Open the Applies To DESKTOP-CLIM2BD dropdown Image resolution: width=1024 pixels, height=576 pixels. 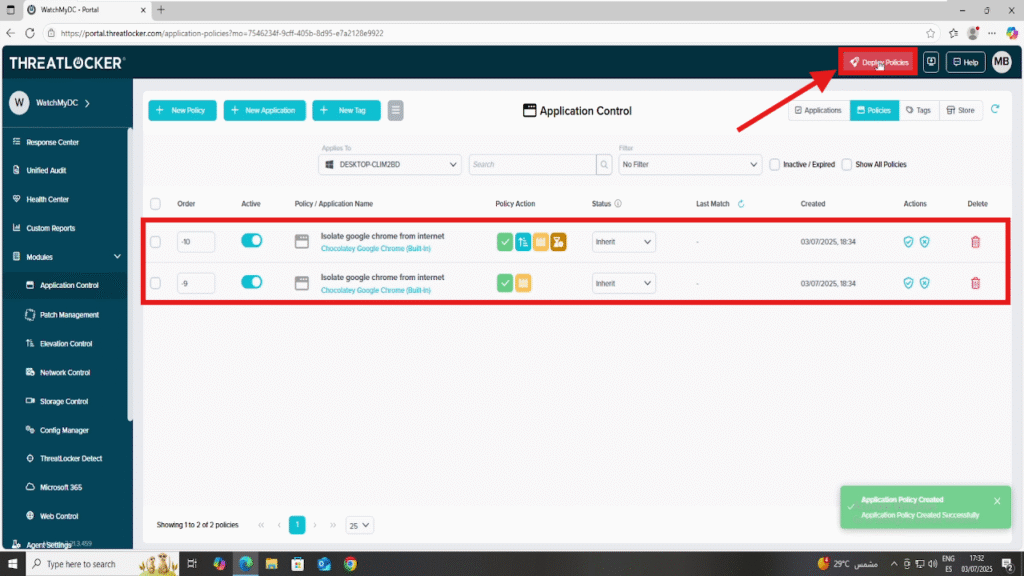(x=390, y=165)
